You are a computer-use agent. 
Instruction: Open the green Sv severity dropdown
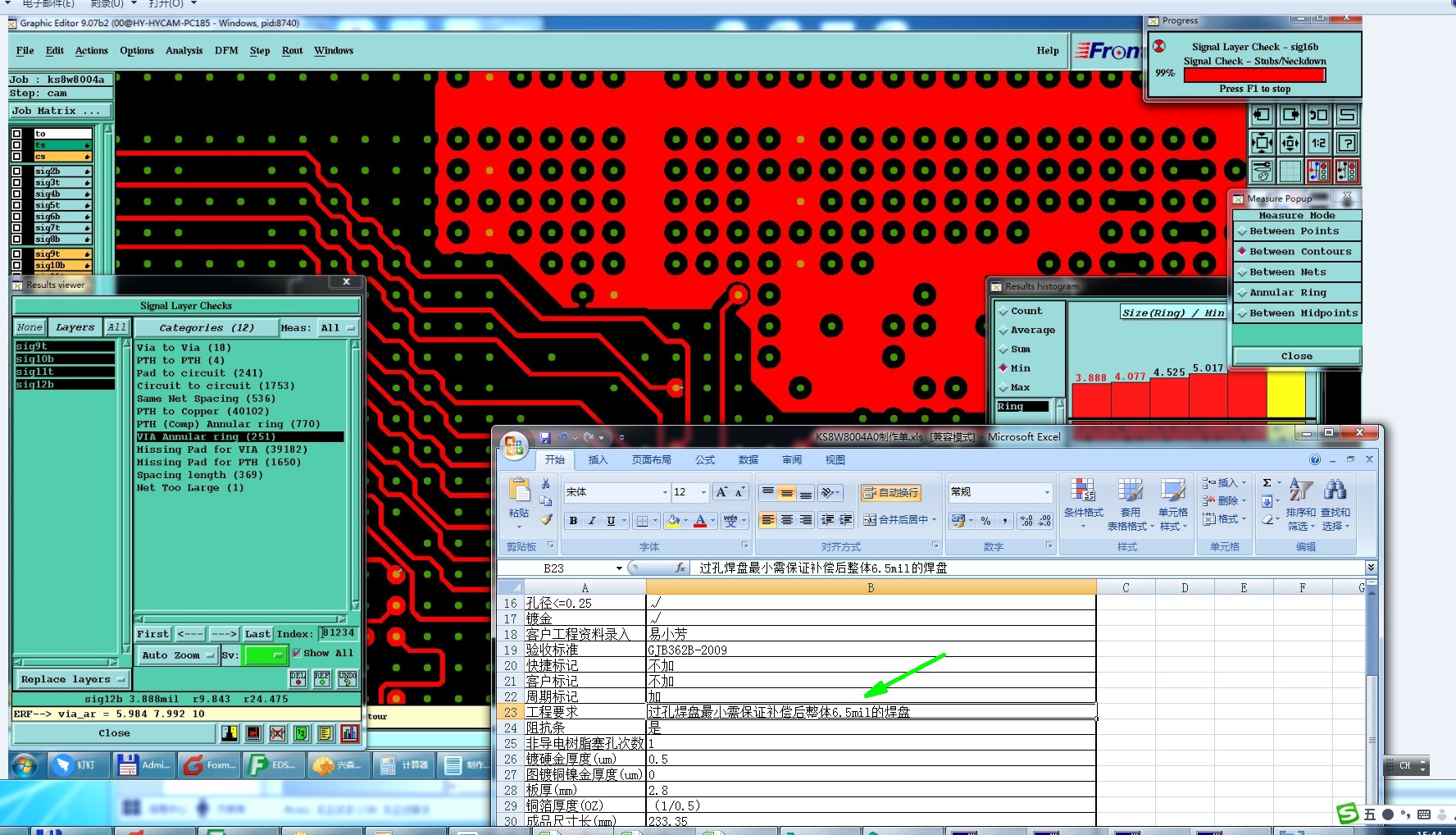click(264, 655)
